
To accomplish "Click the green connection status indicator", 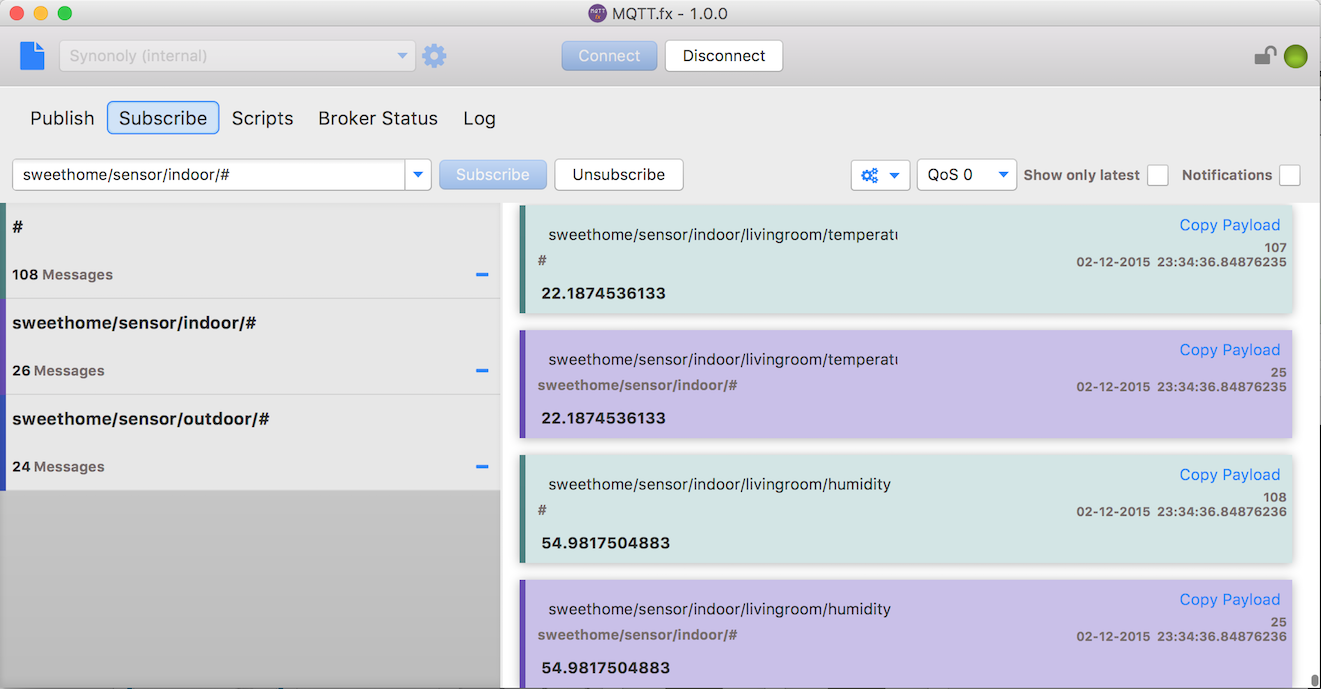I will (1295, 57).
